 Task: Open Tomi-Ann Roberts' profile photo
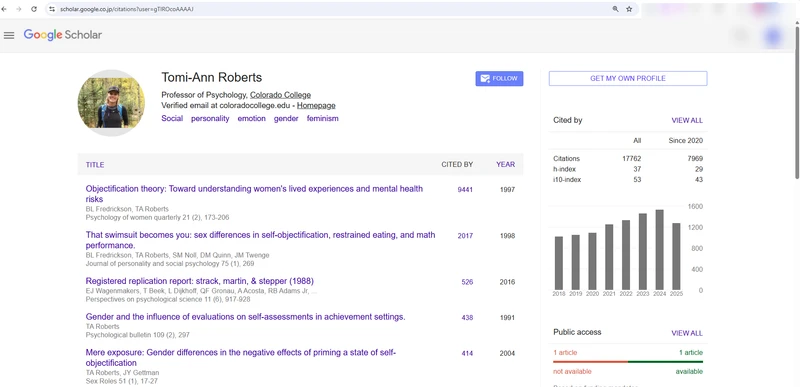click(111, 103)
